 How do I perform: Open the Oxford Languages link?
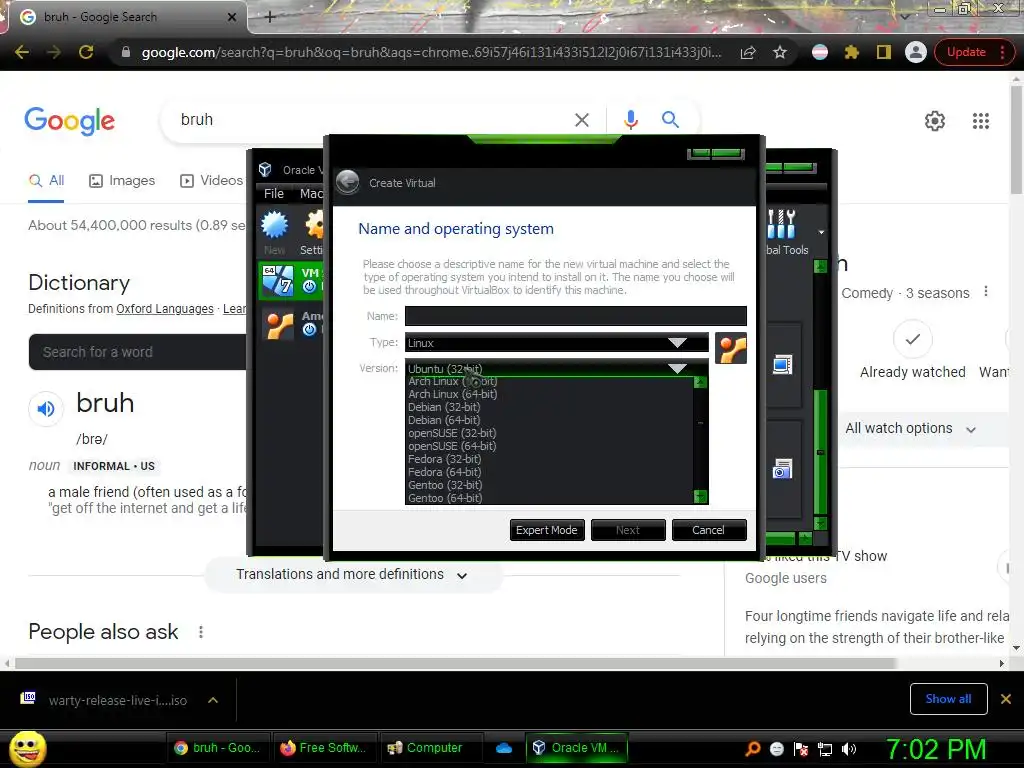tap(165, 308)
